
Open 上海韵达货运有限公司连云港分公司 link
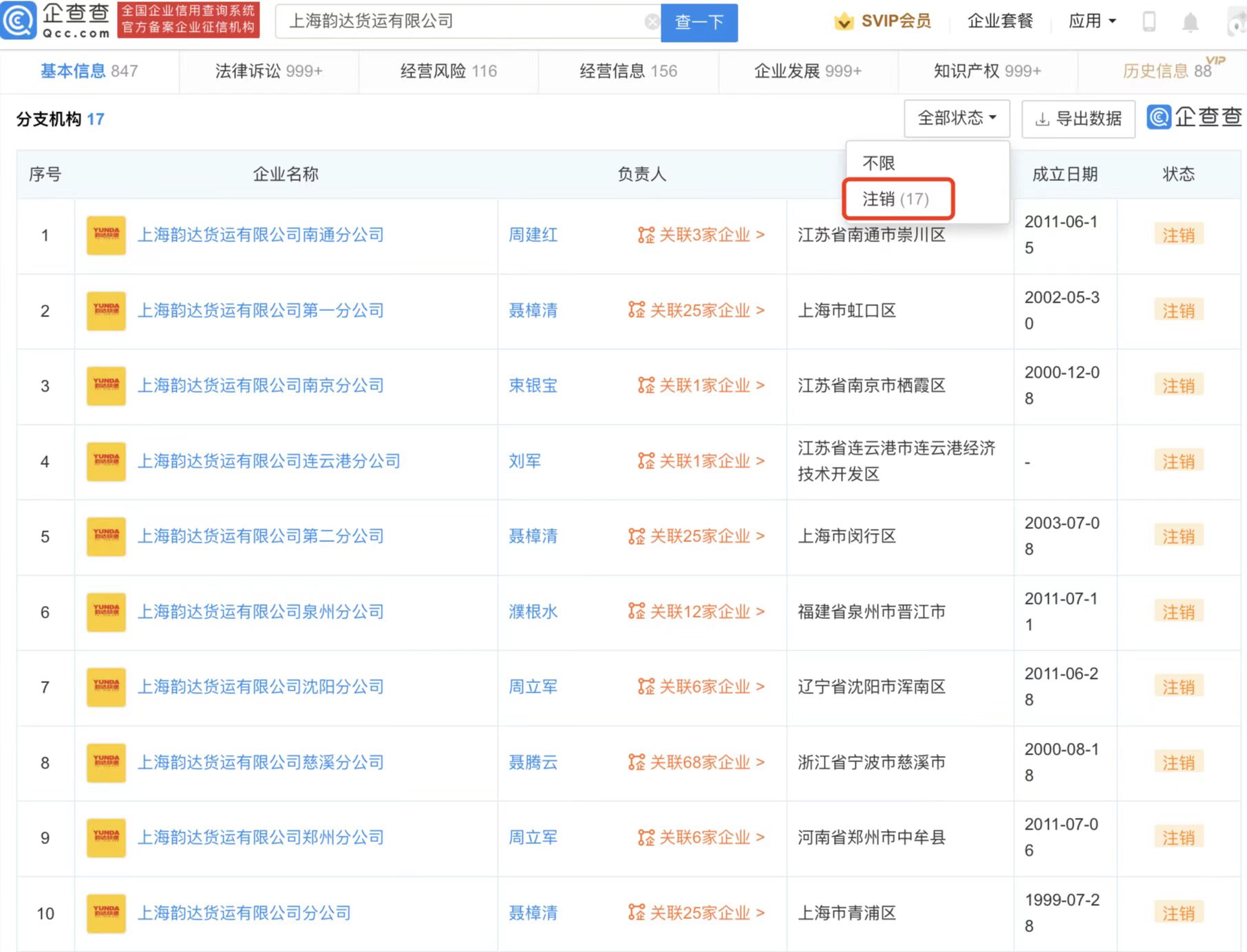269,462
